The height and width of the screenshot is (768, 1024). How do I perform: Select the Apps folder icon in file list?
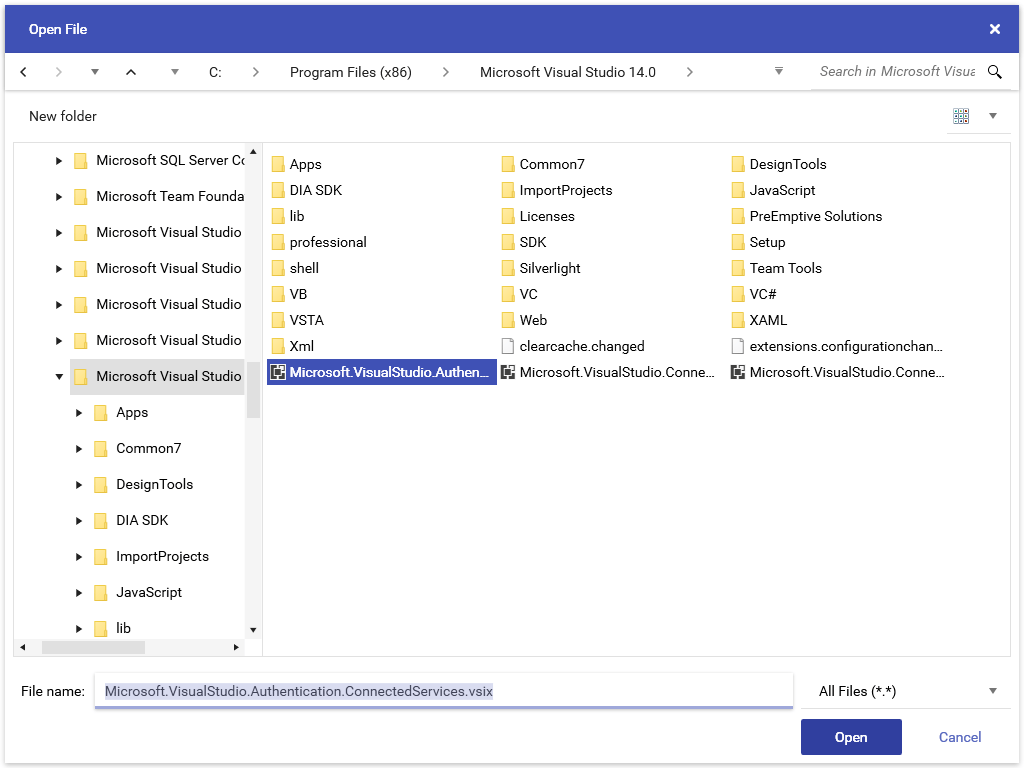click(x=278, y=165)
